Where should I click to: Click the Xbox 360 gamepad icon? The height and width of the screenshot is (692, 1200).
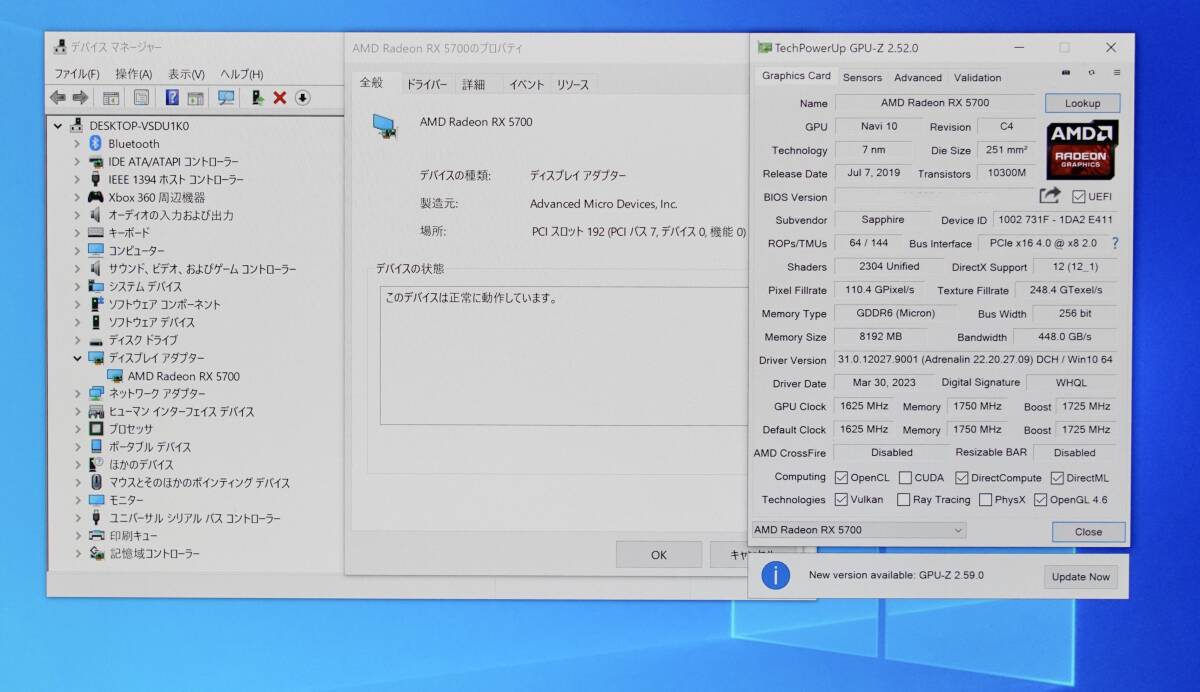coord(96,197)
